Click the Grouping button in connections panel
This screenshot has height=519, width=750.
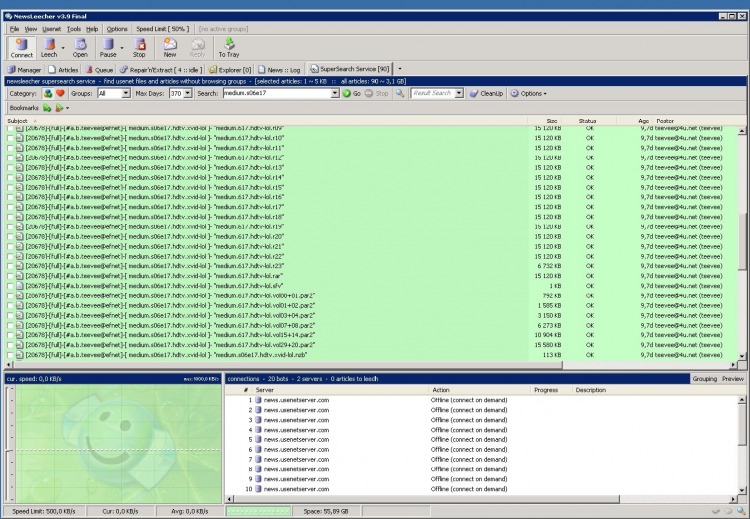(x=705, y=378)
